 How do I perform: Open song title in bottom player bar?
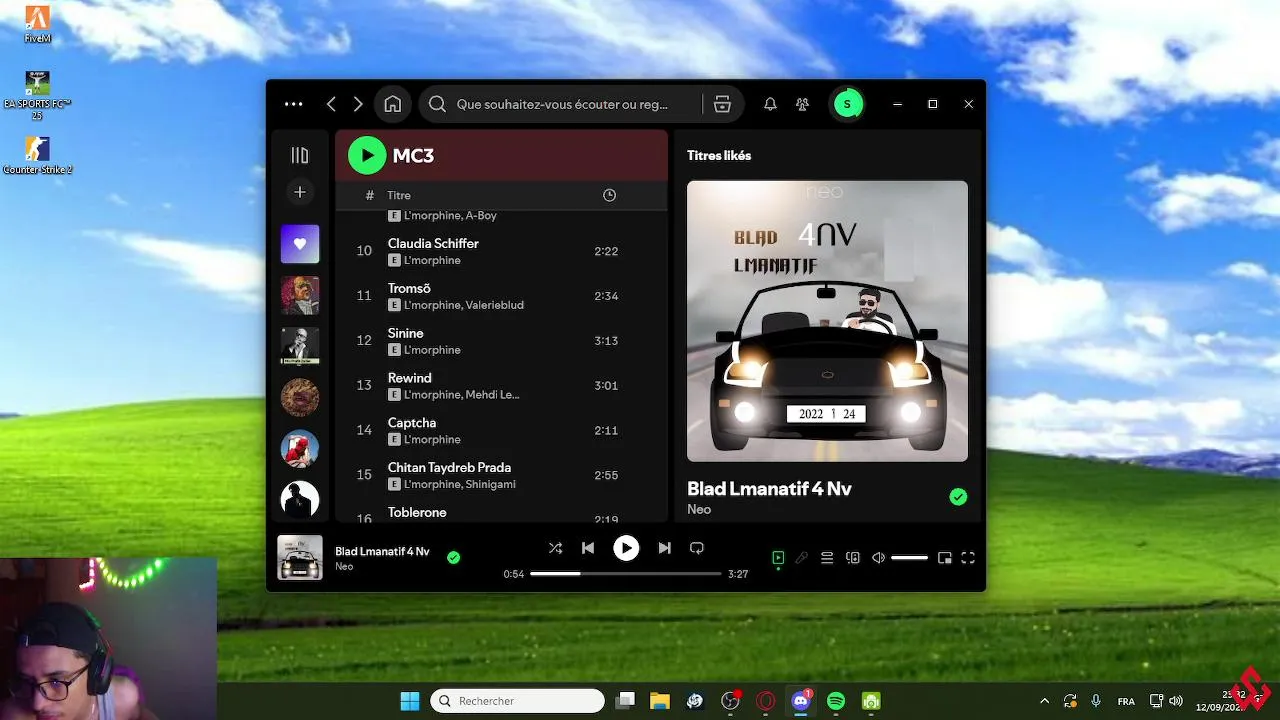(382, 551)
